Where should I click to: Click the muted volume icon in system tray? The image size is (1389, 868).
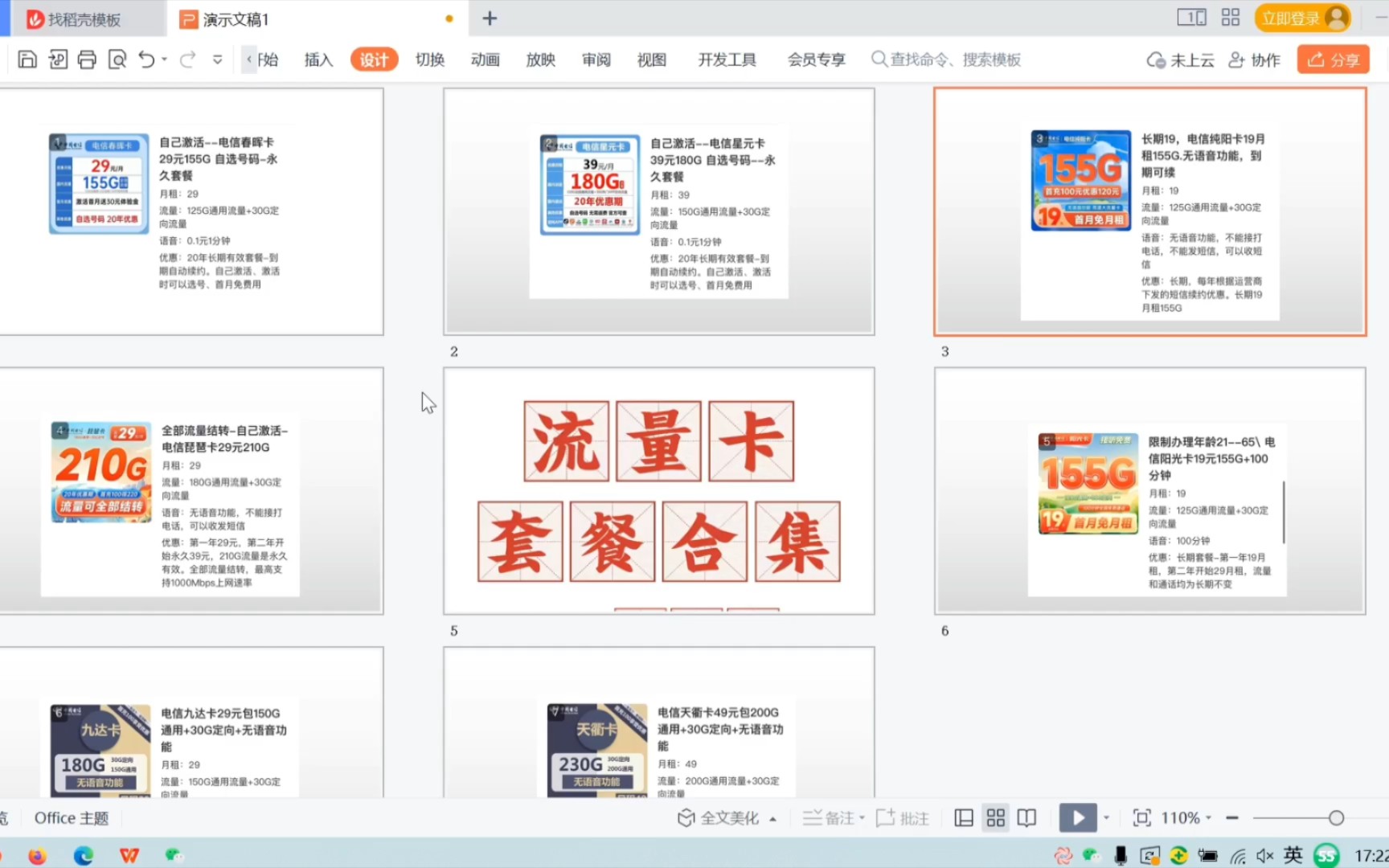tap(1265, 856)
